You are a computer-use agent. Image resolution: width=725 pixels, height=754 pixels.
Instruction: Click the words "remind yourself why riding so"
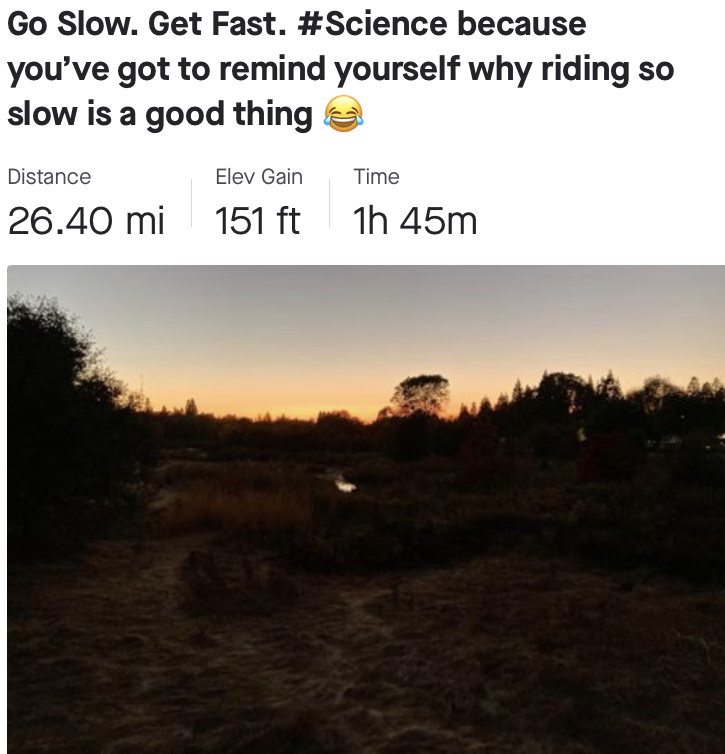coord(447,69)
